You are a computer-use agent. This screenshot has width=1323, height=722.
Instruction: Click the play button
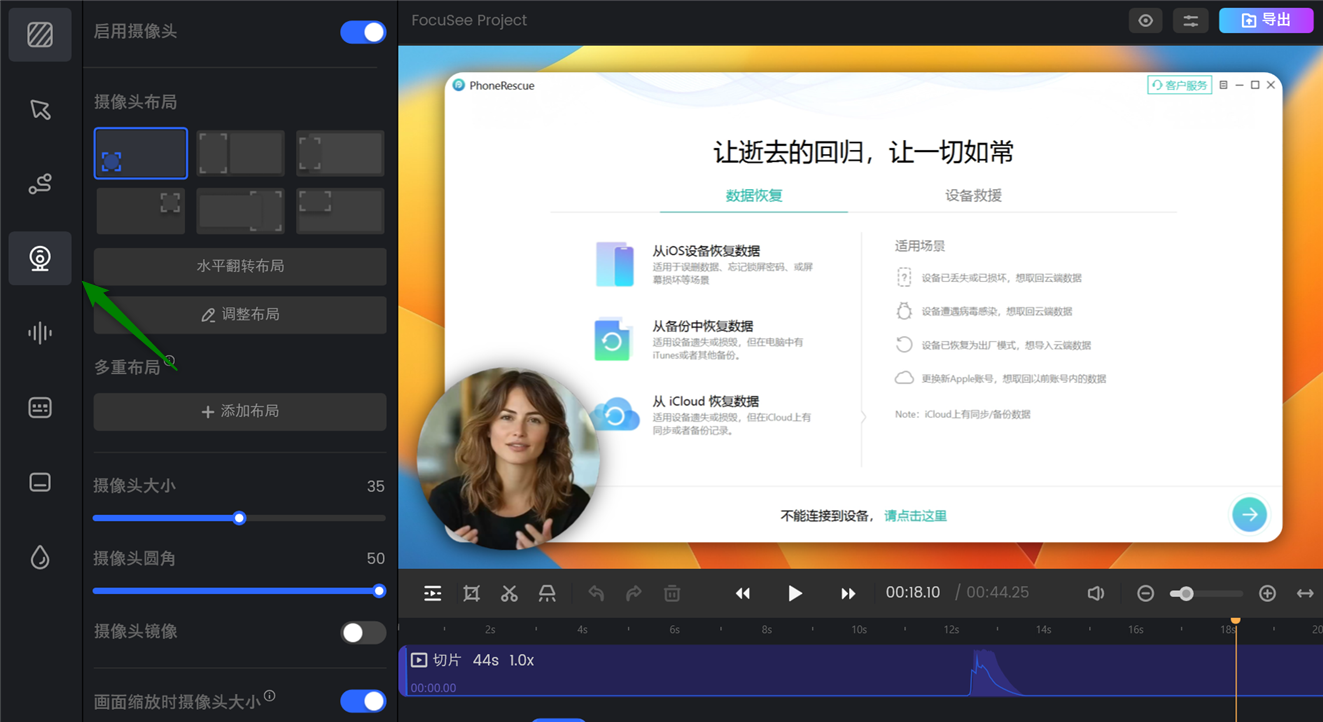[x=795, y=593]
